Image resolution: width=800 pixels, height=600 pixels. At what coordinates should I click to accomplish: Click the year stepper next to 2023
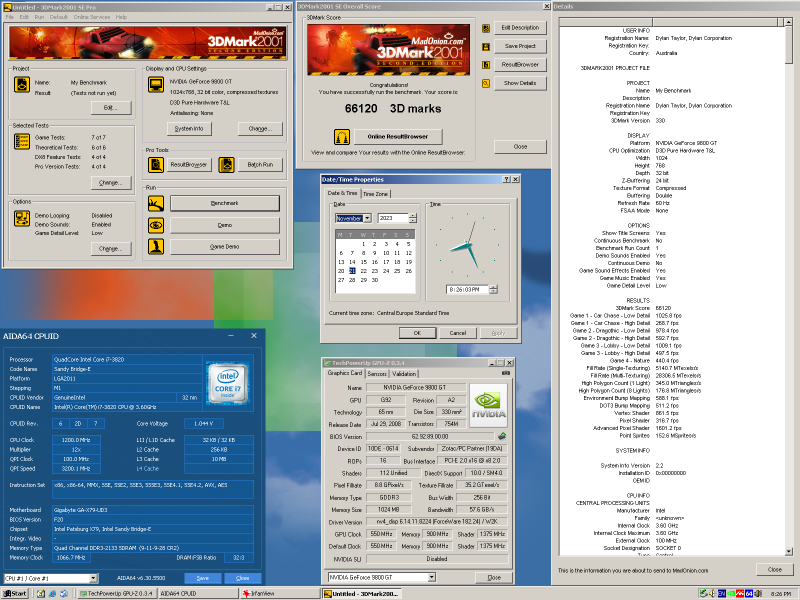412,218
